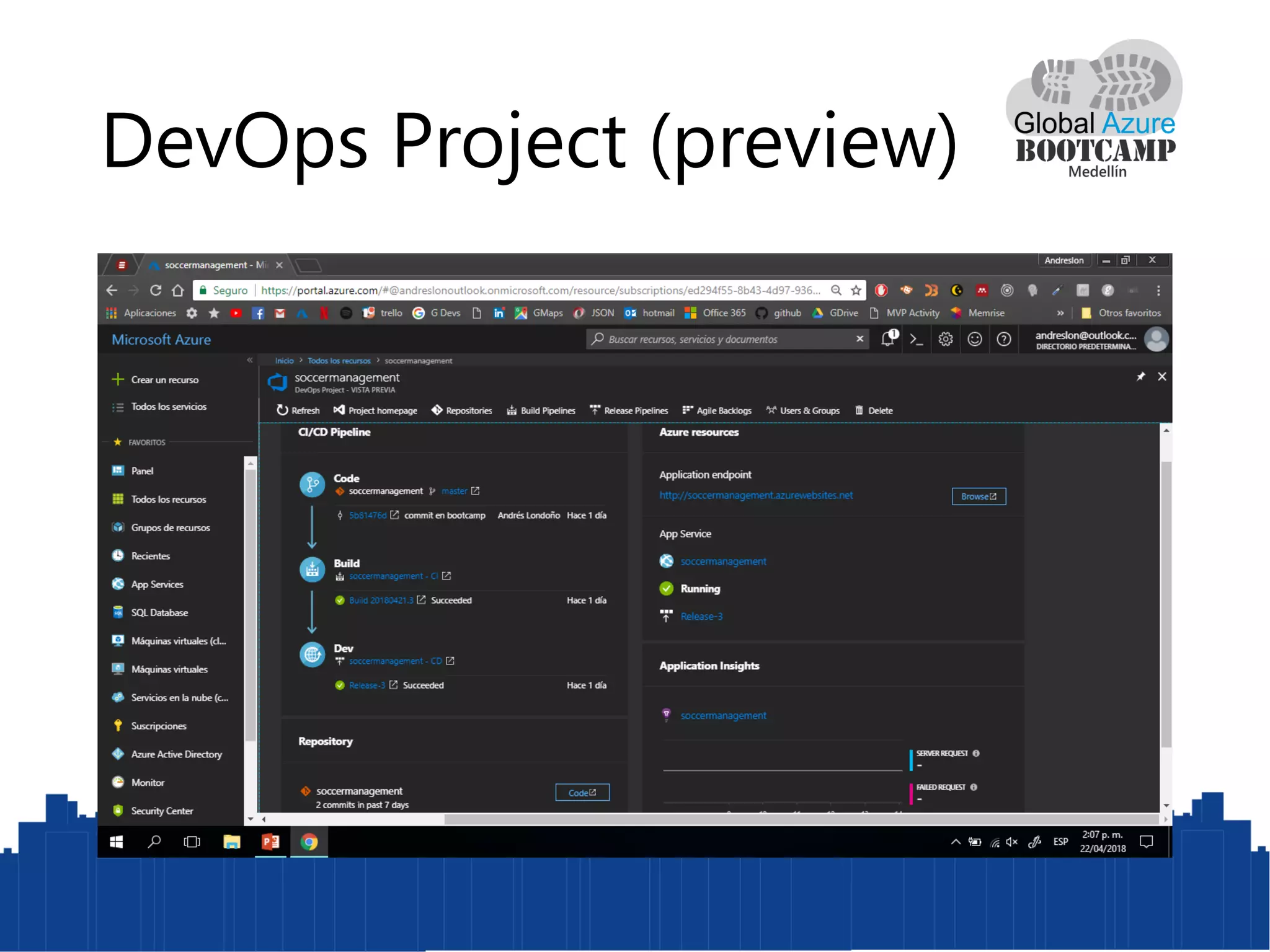Open Máquinas virtuales in the sidebar
The height and width of the screenshot is (952, 1270).
point(159,669)
